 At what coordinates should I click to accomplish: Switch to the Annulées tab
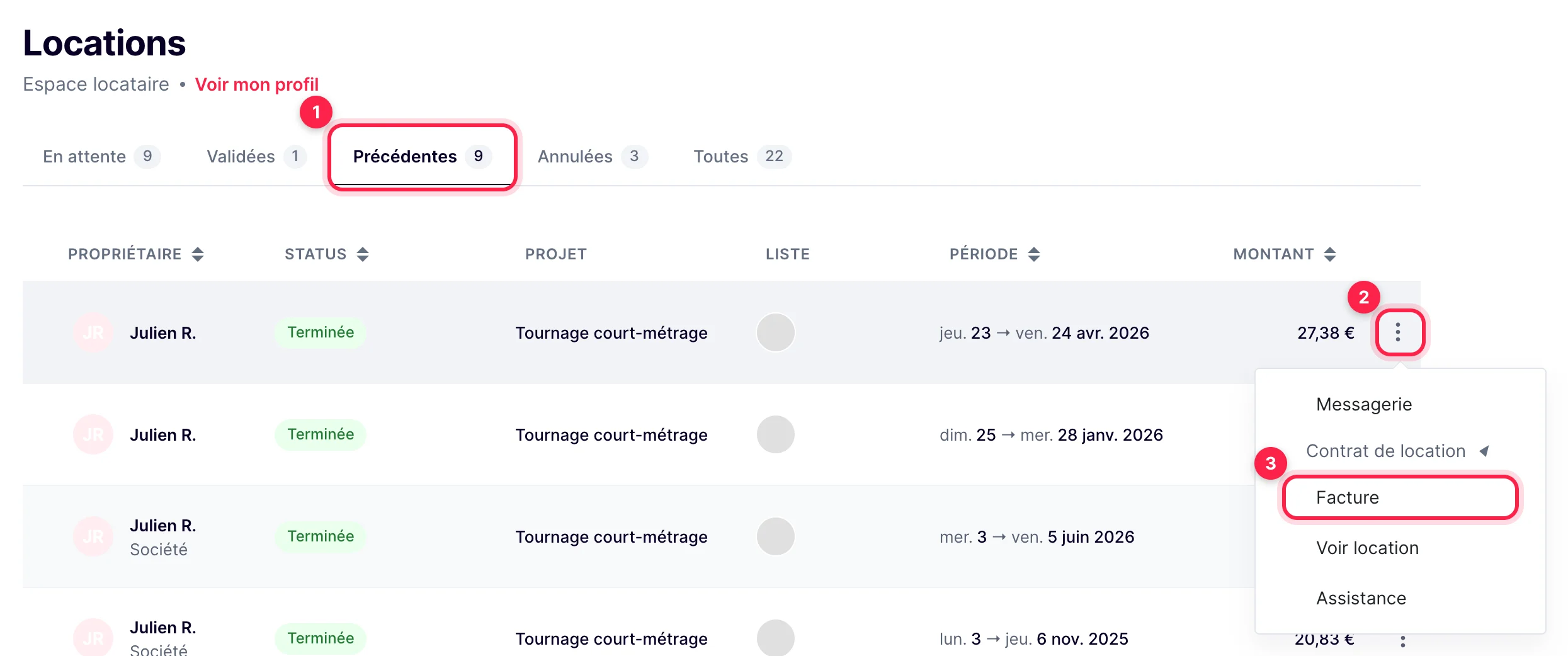[x=592, y=156]
